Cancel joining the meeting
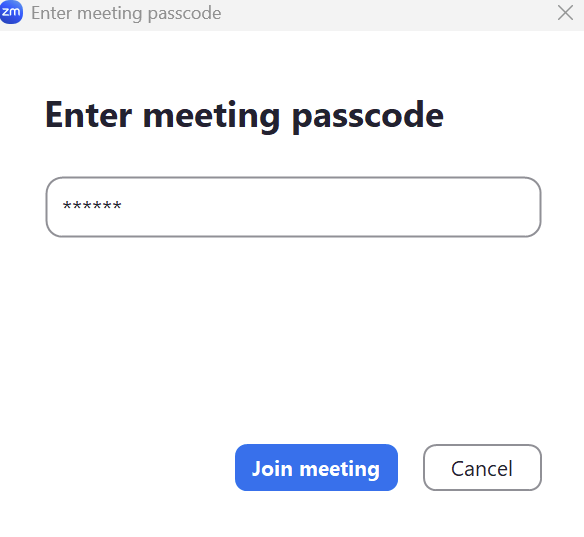 coord(482,467)
